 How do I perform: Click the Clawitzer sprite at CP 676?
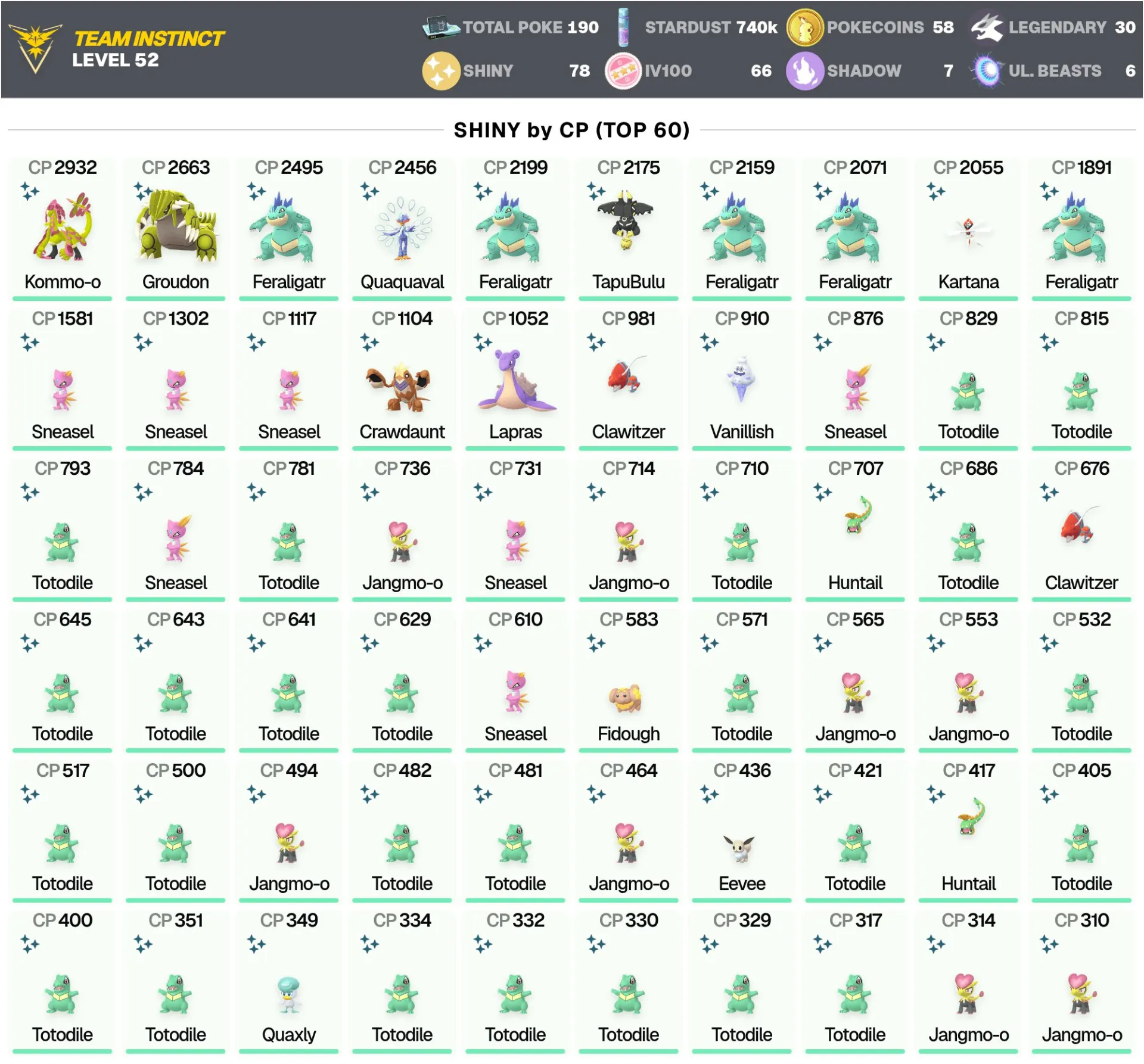click(1080, 524)
